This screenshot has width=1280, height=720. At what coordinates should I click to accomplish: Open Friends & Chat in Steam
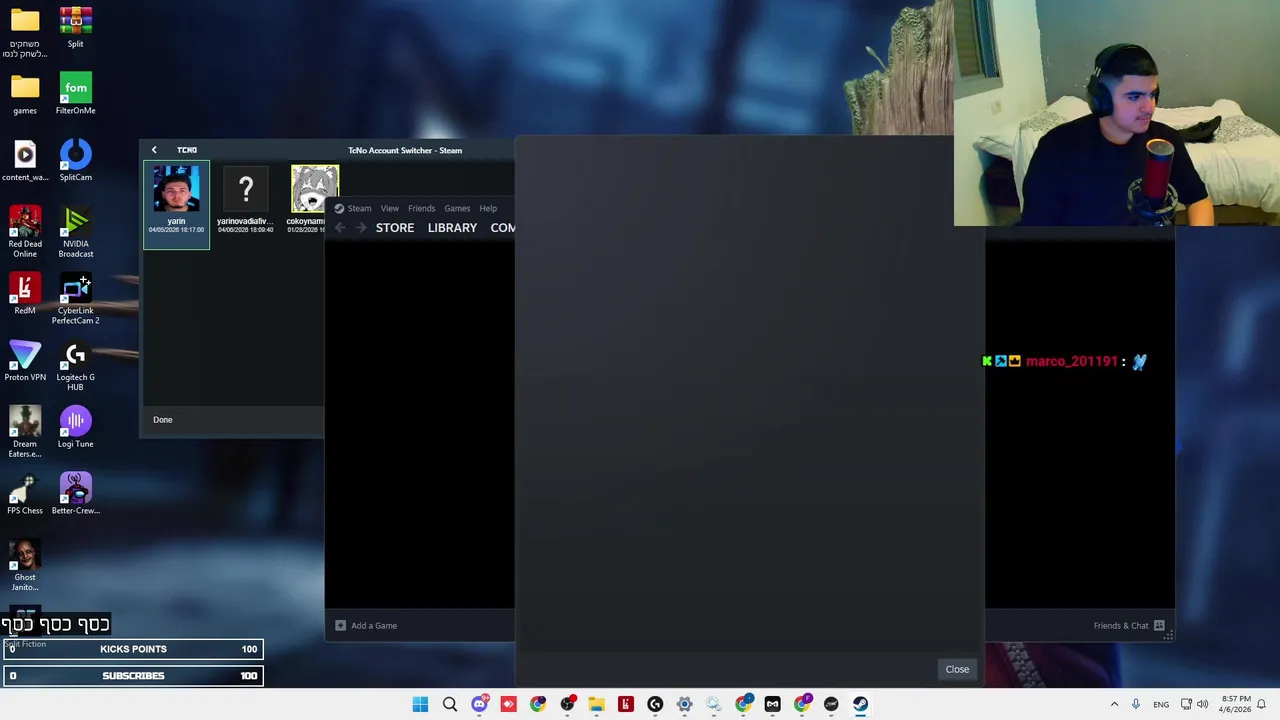1129,625
